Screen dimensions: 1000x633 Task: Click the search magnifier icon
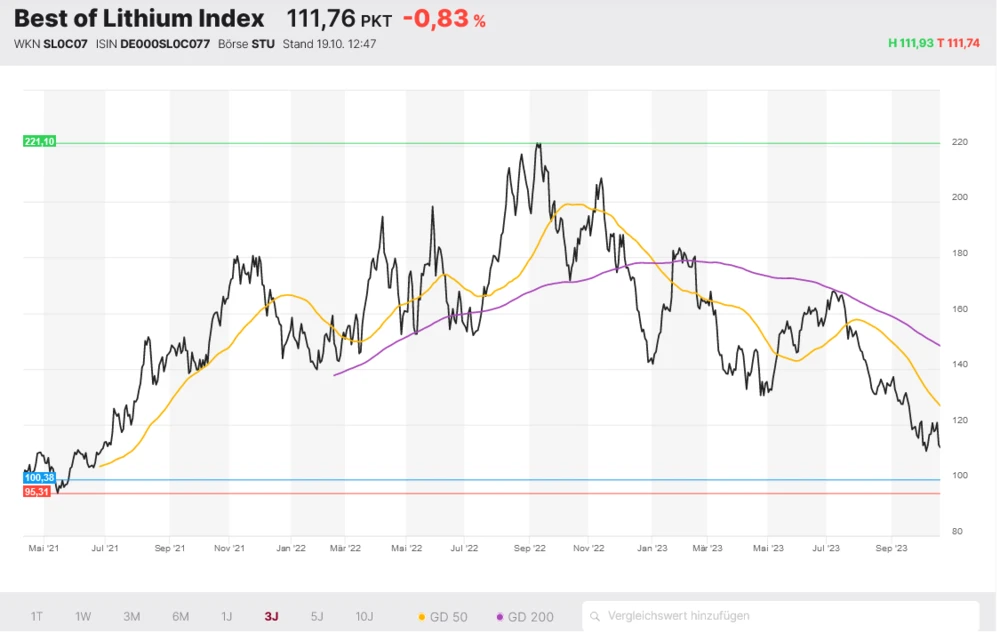596,616
